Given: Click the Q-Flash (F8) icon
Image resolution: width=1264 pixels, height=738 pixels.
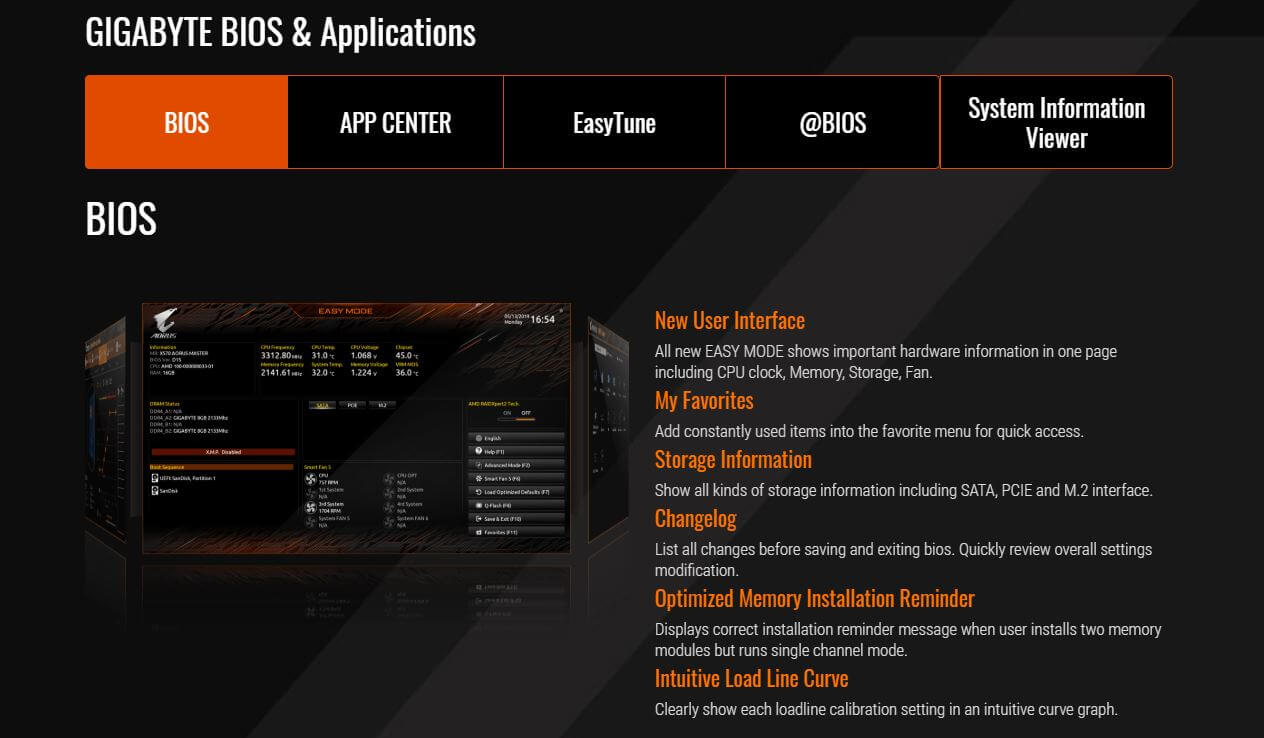Looking at the screenshot, I should (479, 506).
